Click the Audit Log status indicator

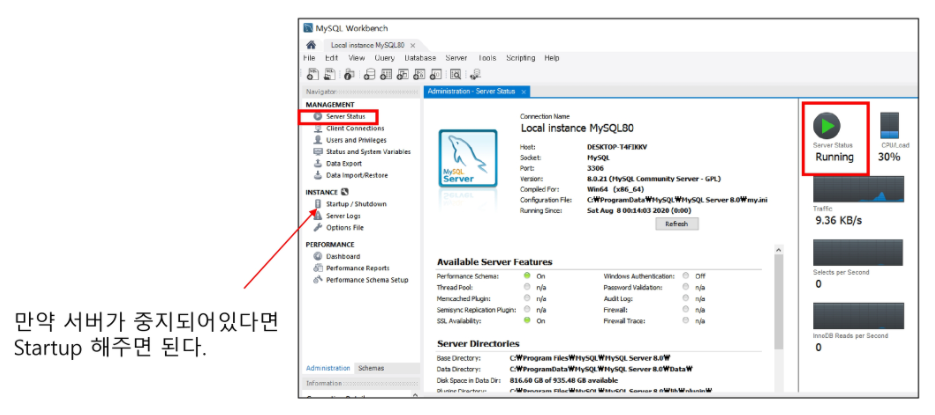[686, 298]
